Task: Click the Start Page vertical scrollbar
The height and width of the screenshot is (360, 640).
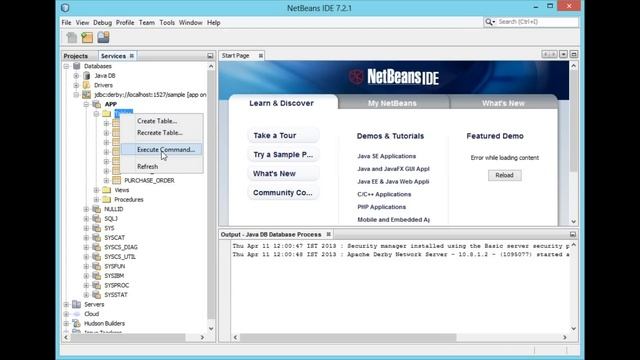Action: (x=573, y=122)
